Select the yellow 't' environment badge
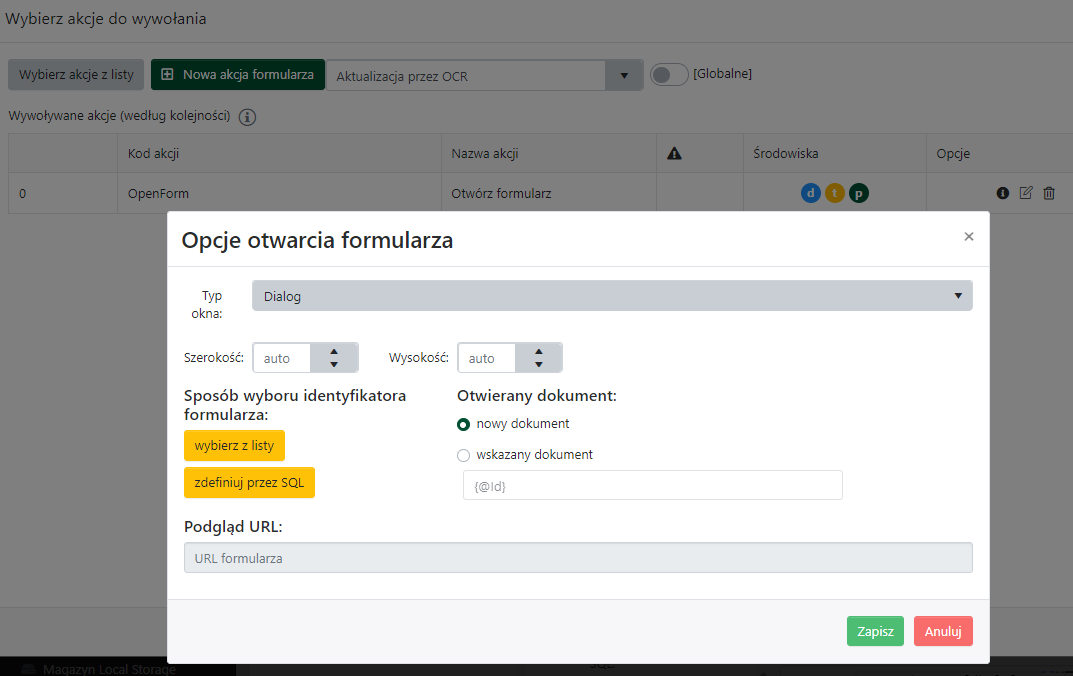 click(834, 192)
